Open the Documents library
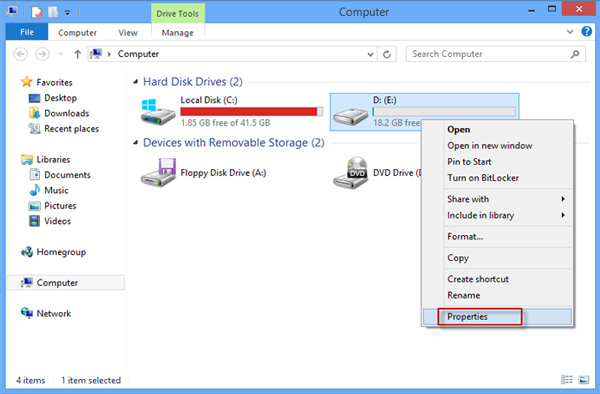Screen dimensions: 600x394 60,175
